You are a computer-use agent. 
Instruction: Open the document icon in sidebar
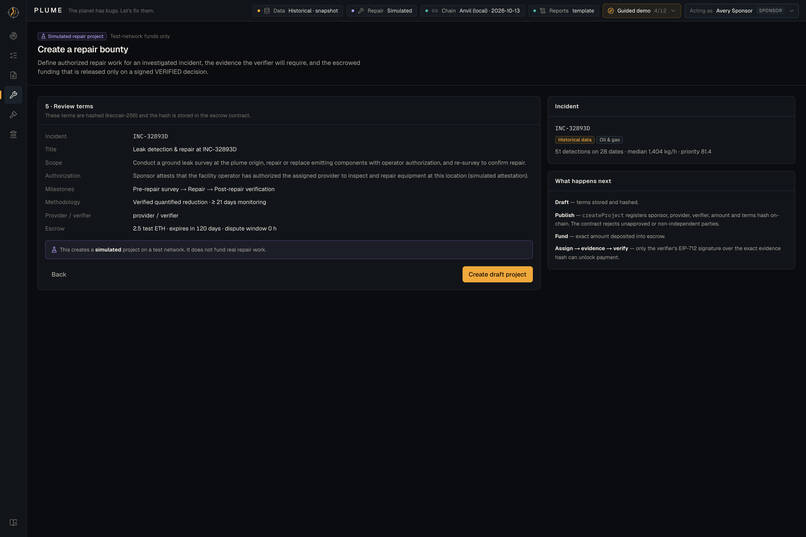(13, 75)
